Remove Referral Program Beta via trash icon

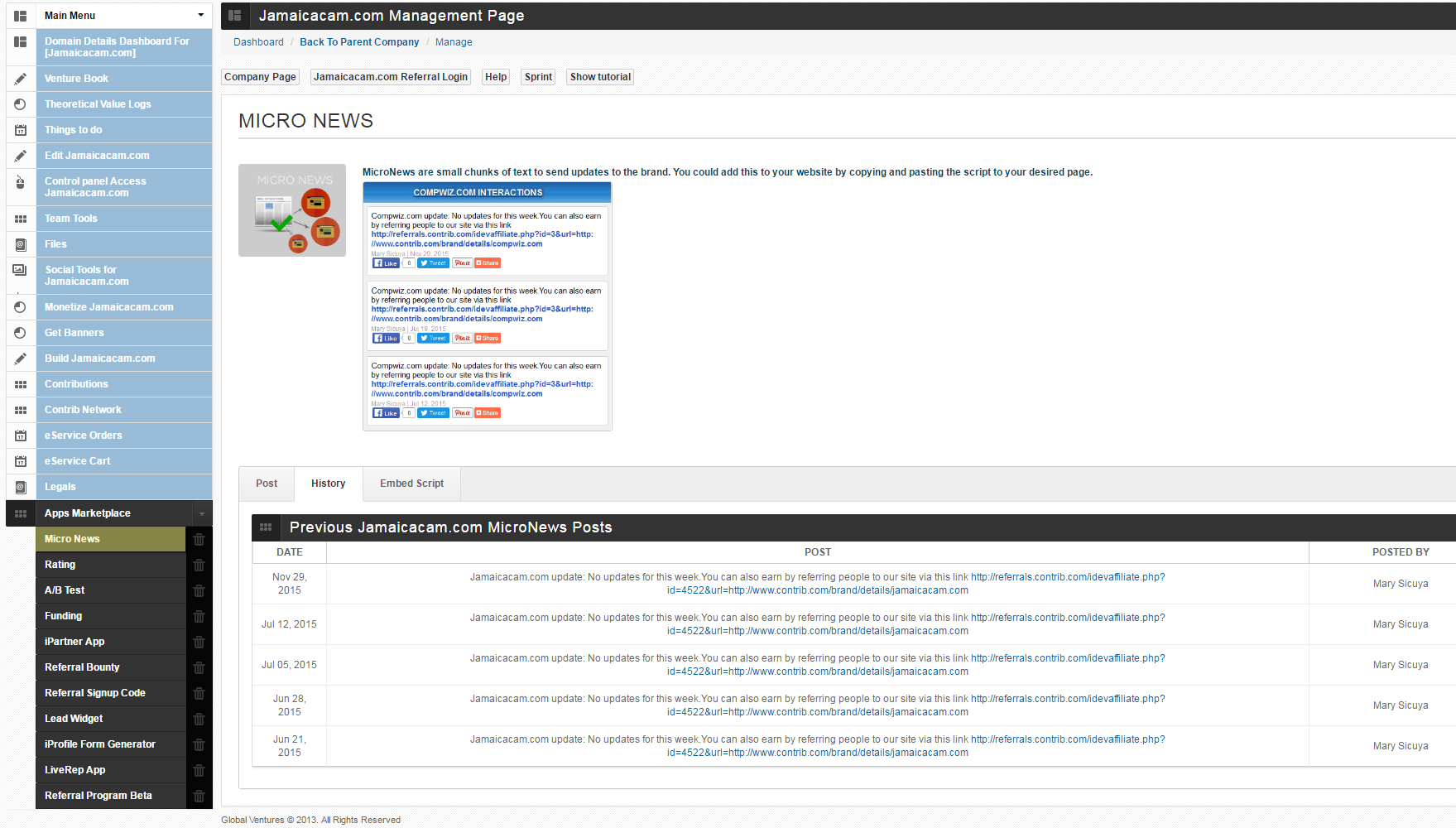coord(199,796)
